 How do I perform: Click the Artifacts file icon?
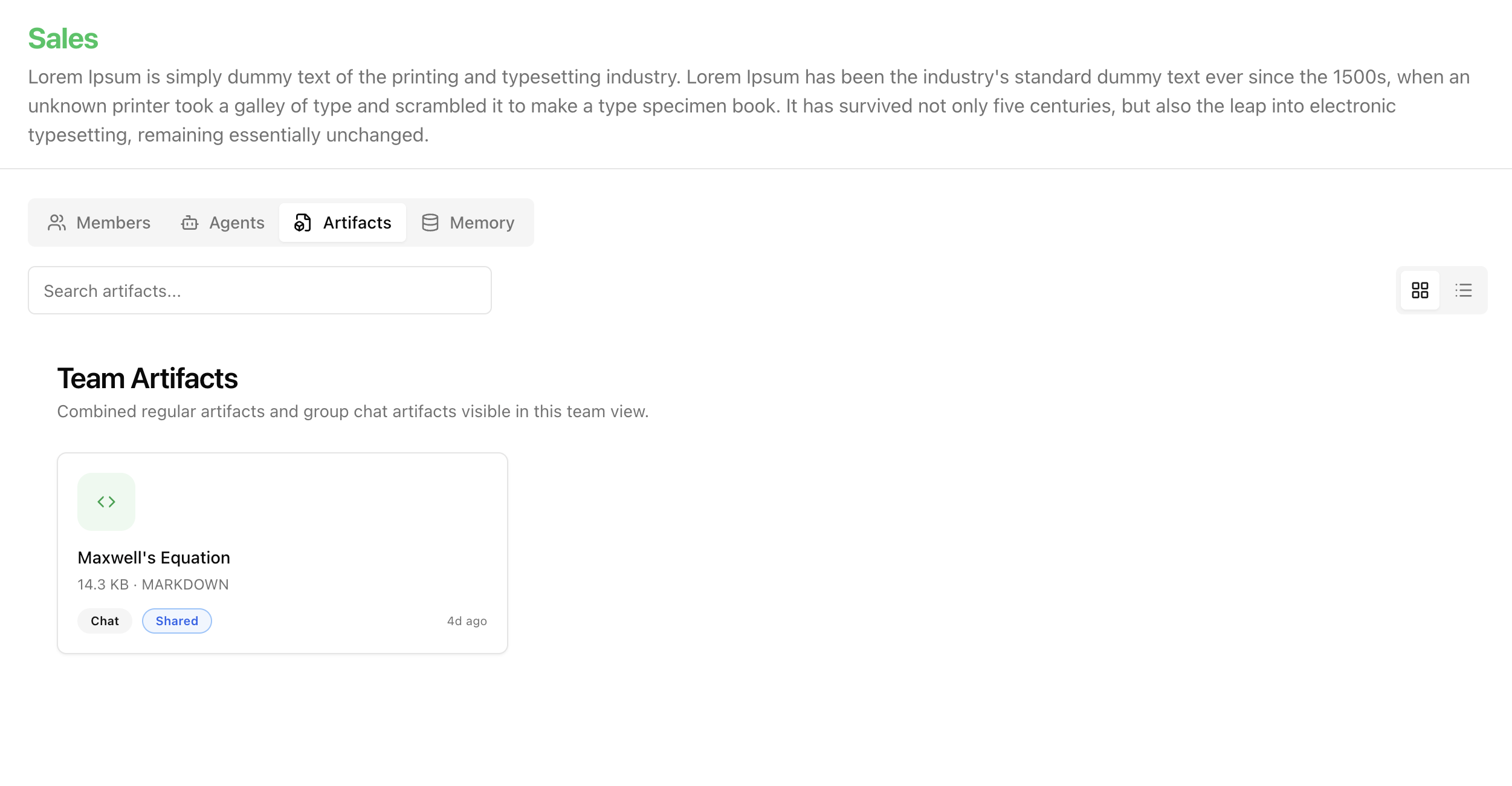[303, 222]
